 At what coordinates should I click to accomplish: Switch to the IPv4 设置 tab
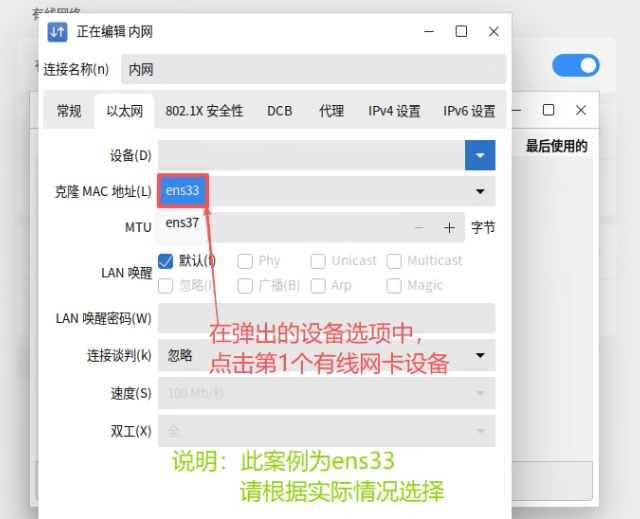point(394,111)
